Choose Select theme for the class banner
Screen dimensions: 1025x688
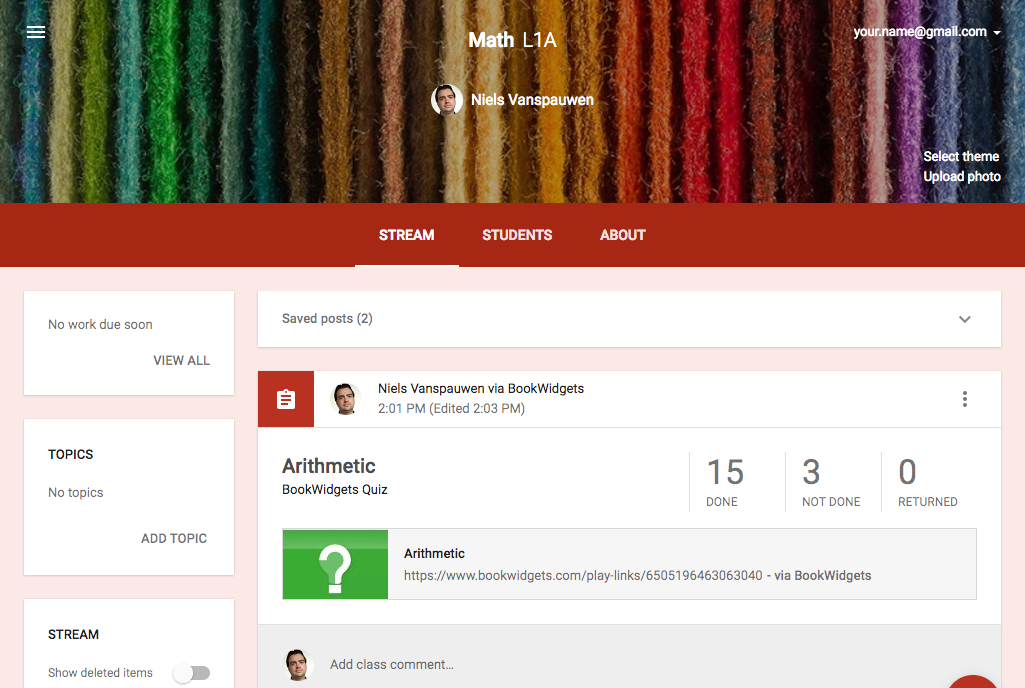tap(960, 156)
